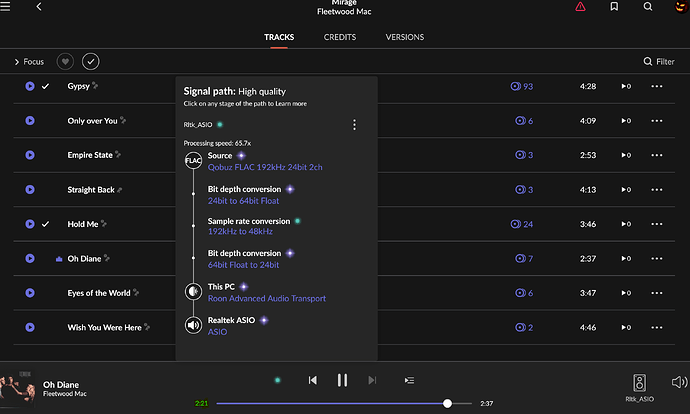Switch to the VERSIONS tab
The image size is (690, 414).
[405, 37]
